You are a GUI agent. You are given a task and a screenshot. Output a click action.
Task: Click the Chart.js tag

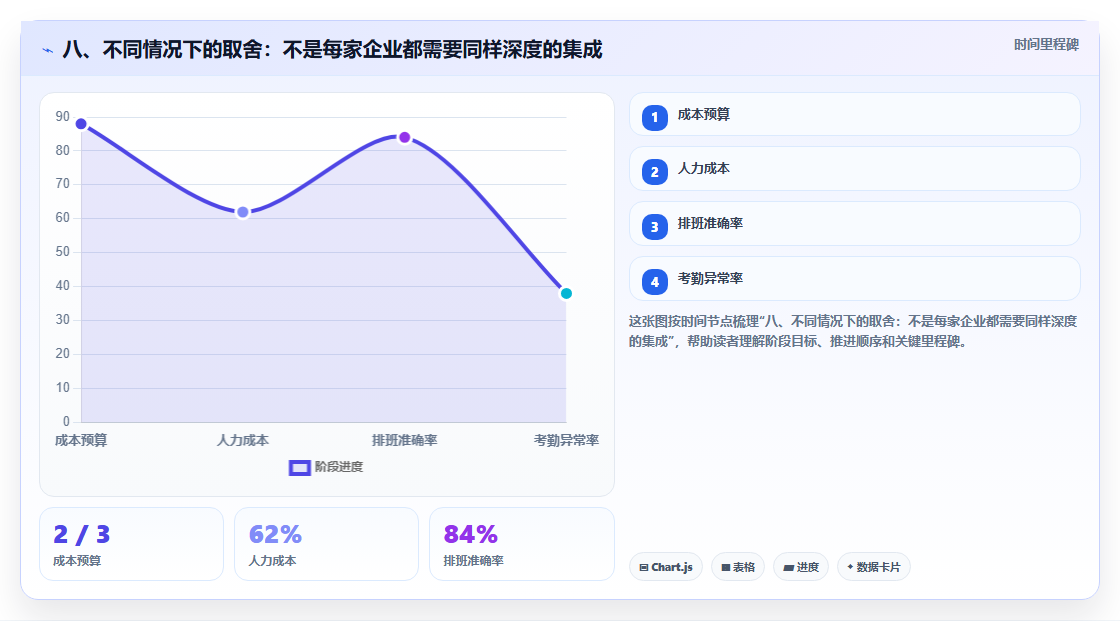pos(666,567)
